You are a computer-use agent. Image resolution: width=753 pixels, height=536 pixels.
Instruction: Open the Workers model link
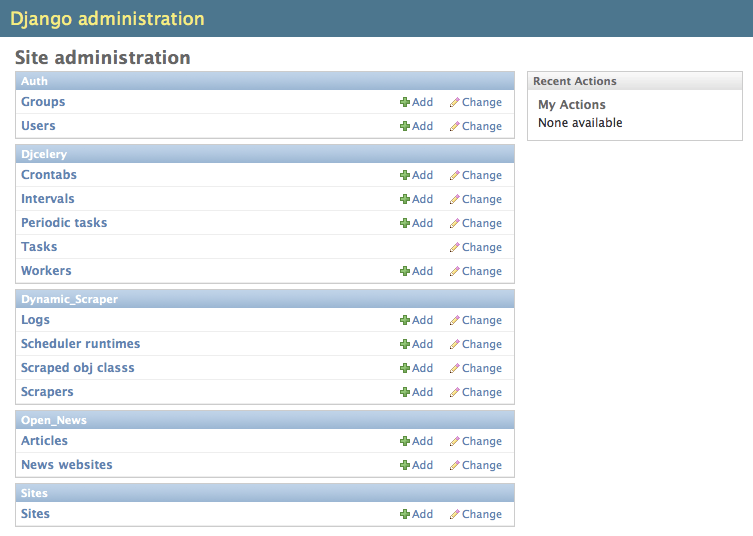(x=46, y=271)
